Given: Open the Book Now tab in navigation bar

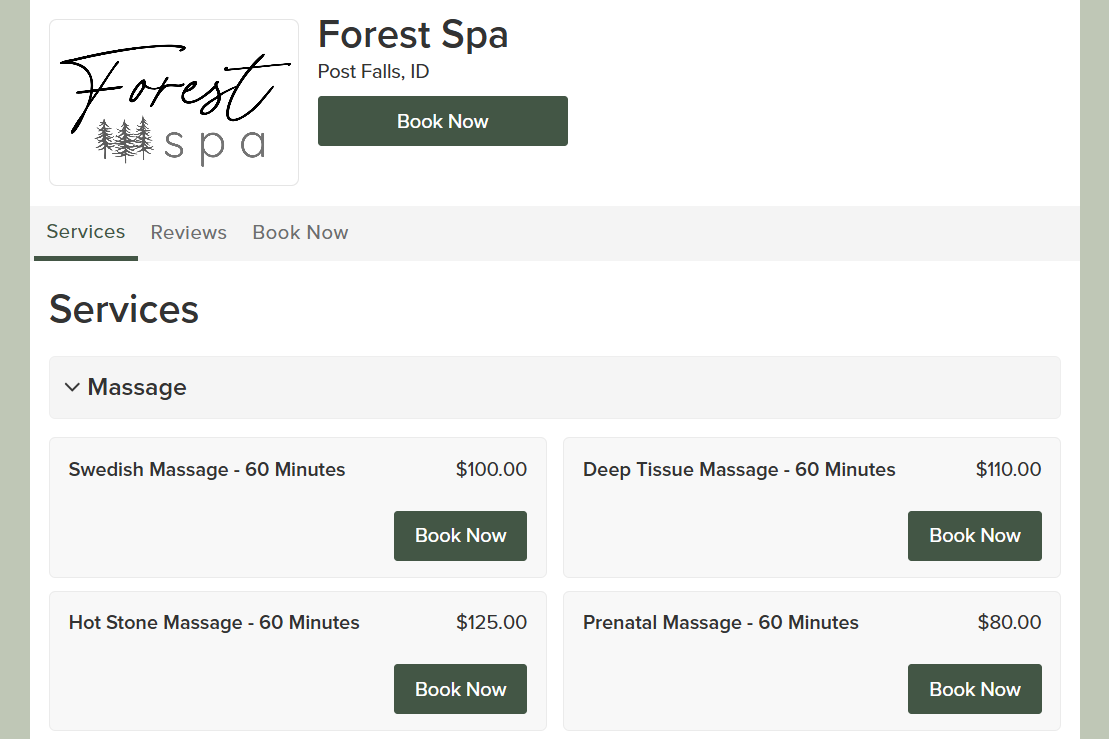Looking at the screenshot, I should point(301,233).
